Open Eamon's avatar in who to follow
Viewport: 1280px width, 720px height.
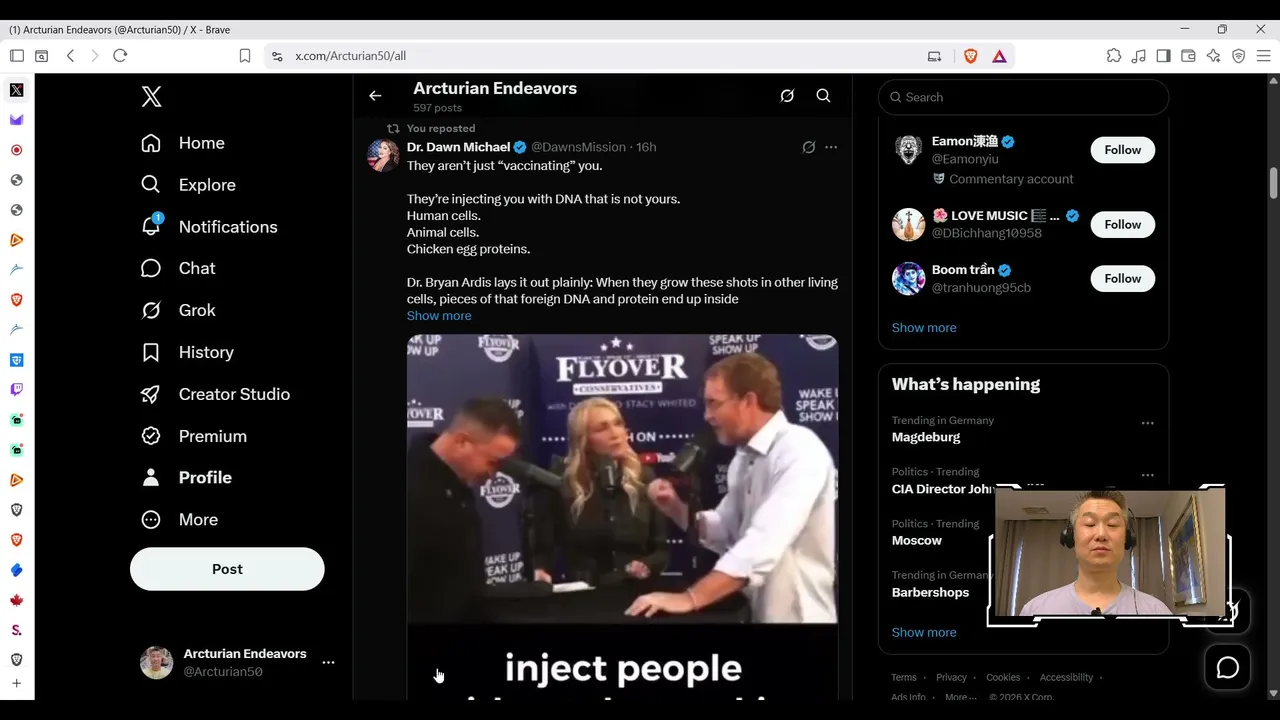[x=908, y=150]
